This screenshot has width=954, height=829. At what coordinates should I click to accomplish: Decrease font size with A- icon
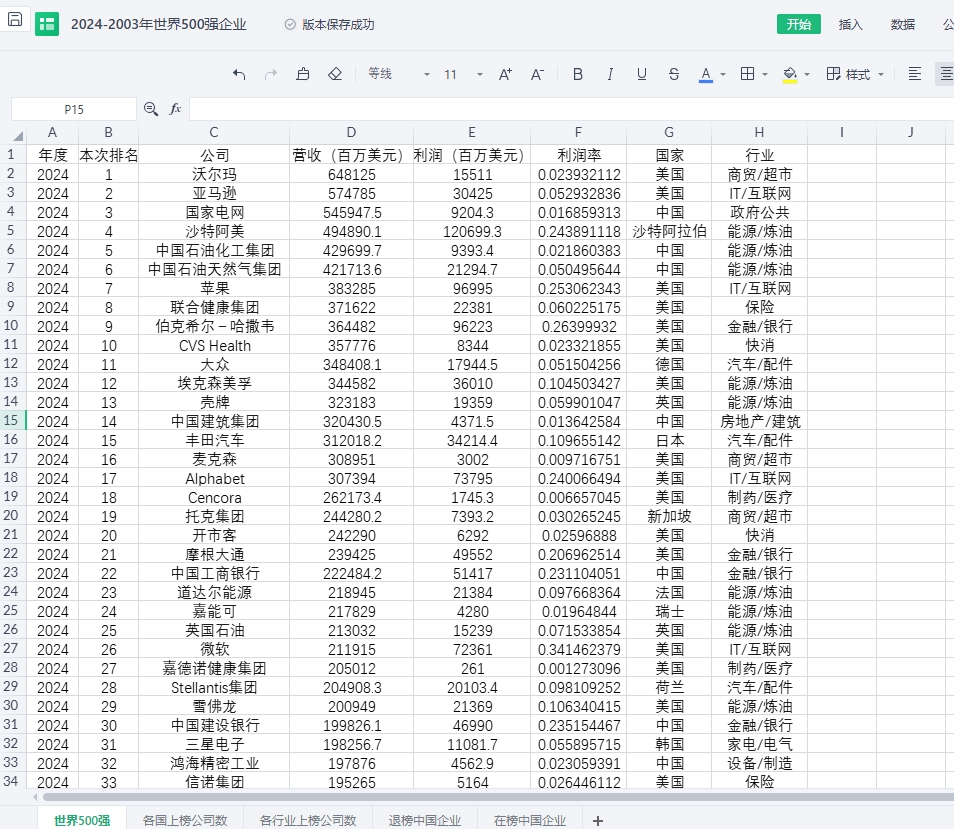click(x=537, y=74)
